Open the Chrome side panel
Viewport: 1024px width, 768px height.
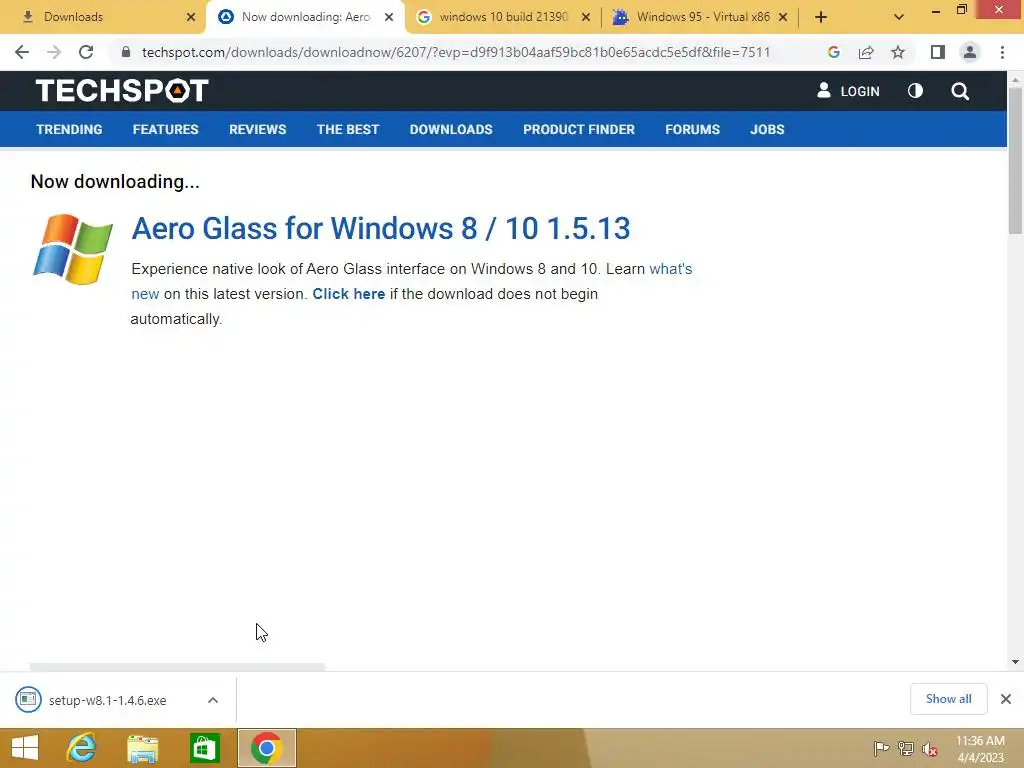coord(938,52)
